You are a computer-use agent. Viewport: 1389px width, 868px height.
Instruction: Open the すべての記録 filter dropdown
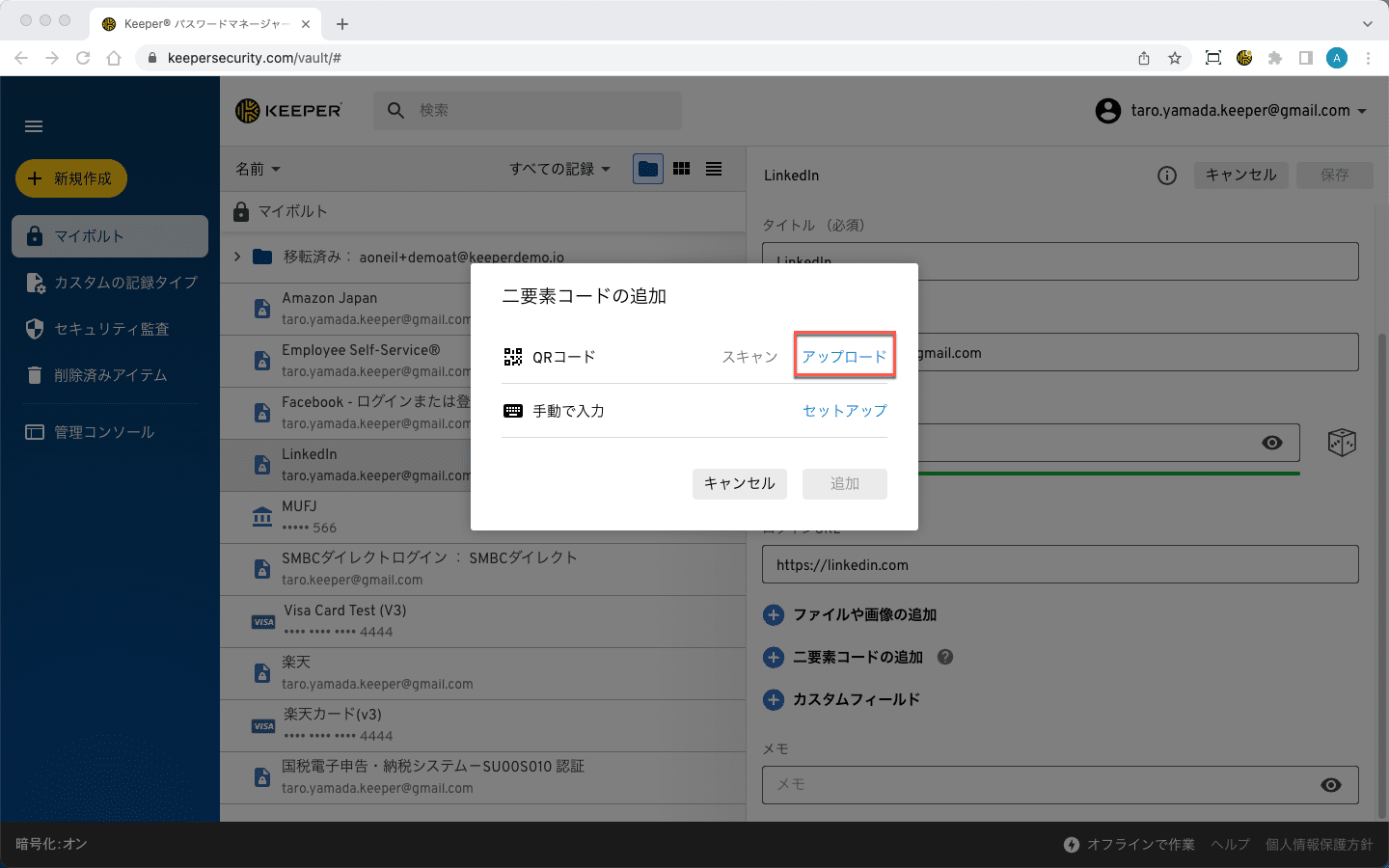pyautogui.click(x=559, y=169)
